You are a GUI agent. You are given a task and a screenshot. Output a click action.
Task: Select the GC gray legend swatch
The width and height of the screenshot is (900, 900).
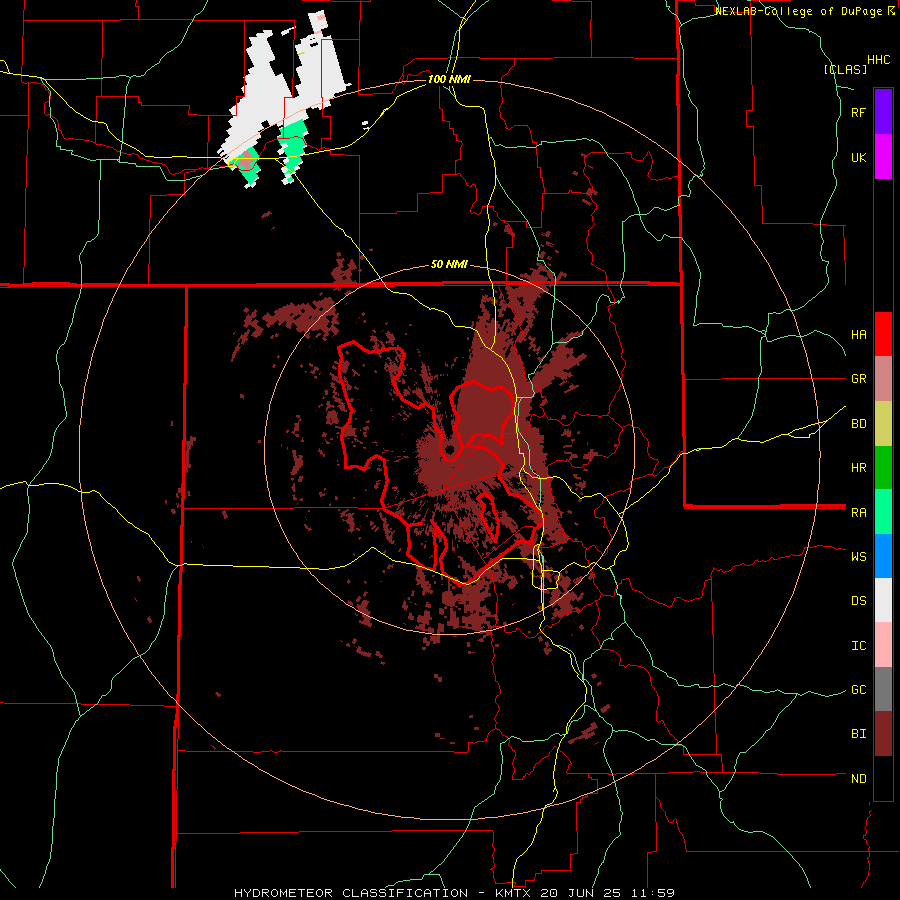pyautogui.click(x=883, y=689)
